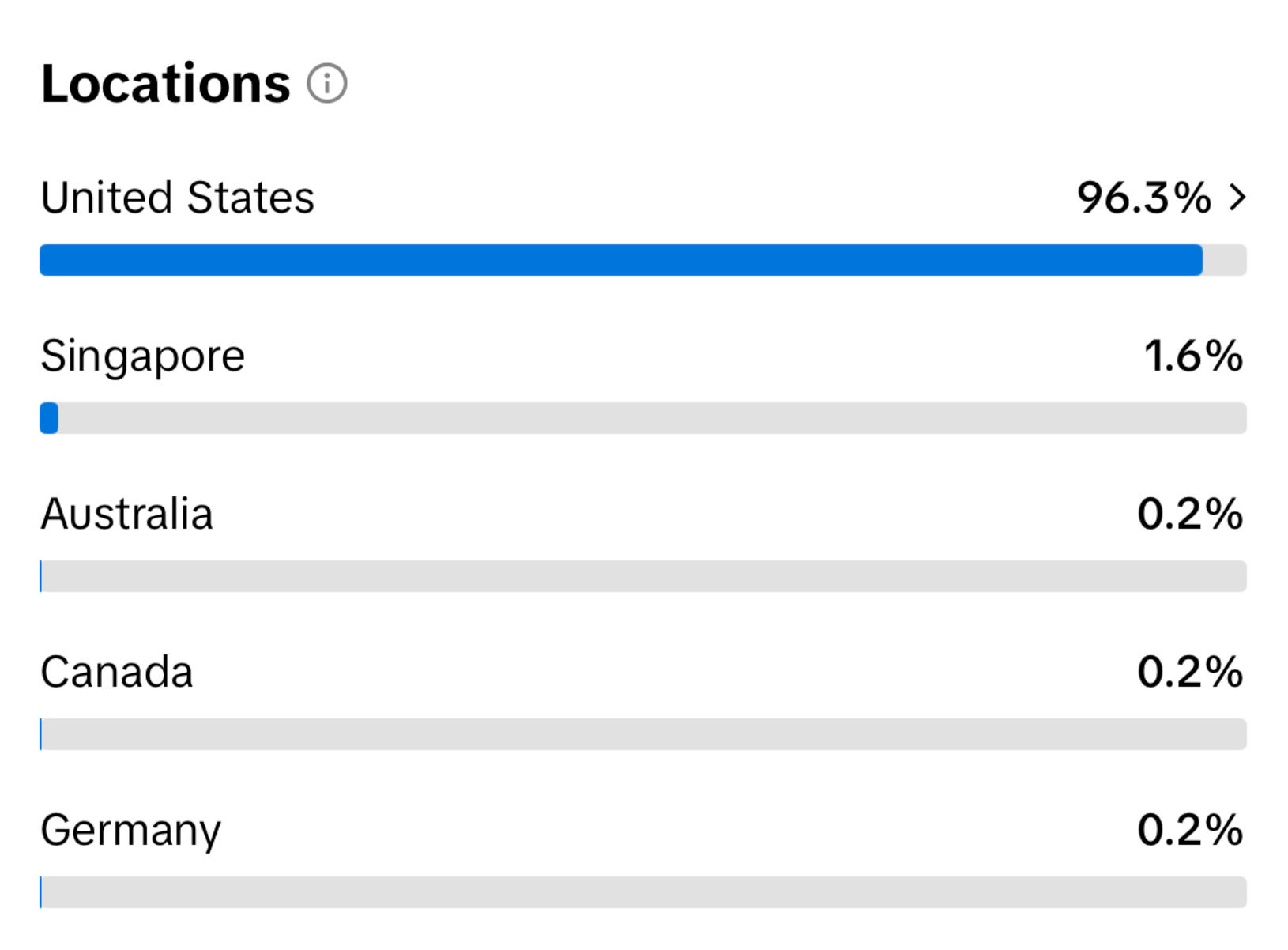1288x950 pixels.
Task: Click Australia's 0.2% percentage
Action: tap(1190, 514)
